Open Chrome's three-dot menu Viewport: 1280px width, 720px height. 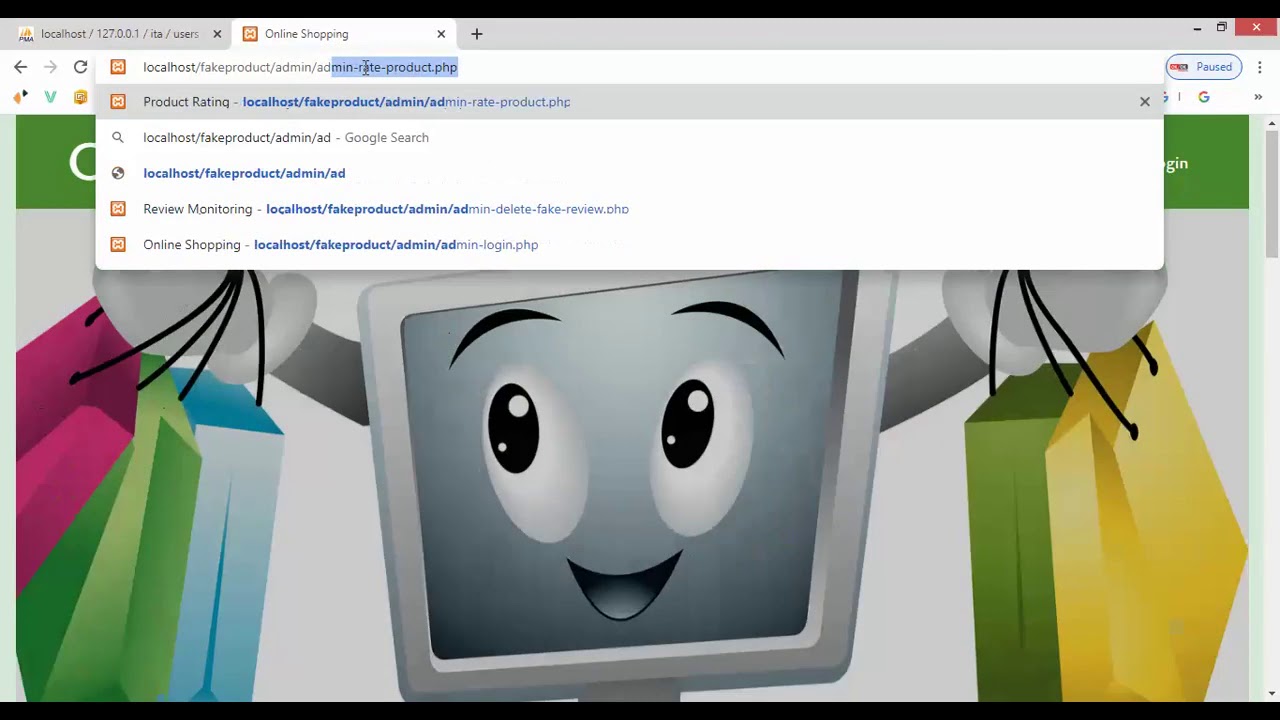click(1260, 67)
